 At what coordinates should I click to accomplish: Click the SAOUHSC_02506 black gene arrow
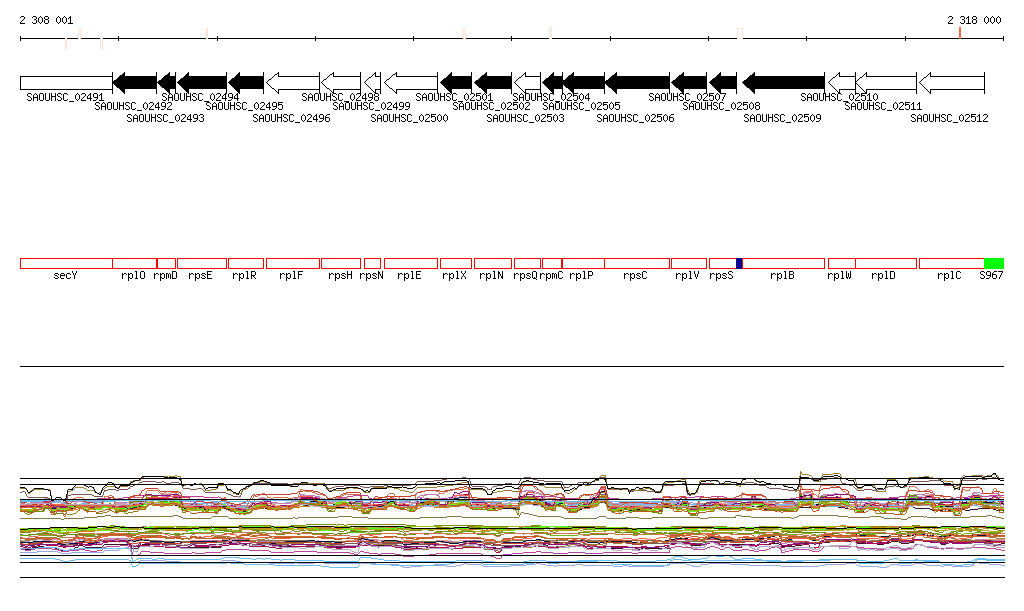click(637, 82)
